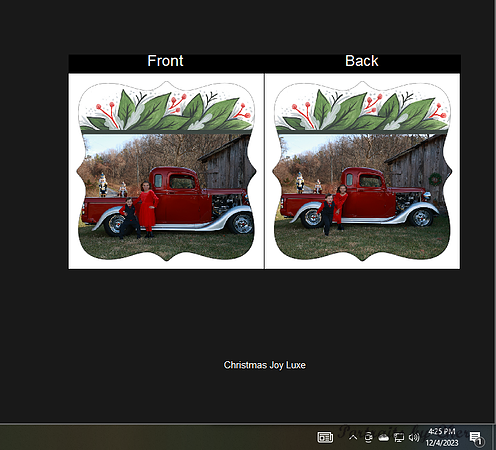This screenshot has width=496, height=450.
Task: Open the network status tray icon
Action: [399, 437]
